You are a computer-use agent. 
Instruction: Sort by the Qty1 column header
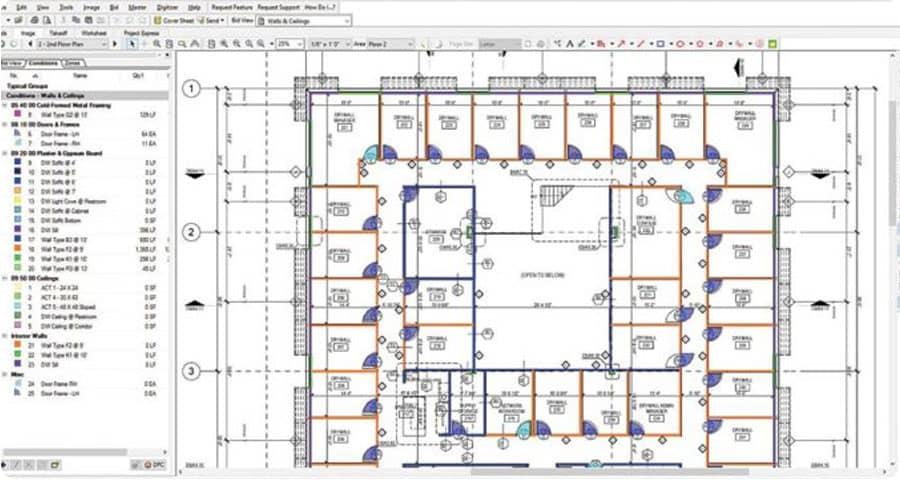[x=138, y=76]
